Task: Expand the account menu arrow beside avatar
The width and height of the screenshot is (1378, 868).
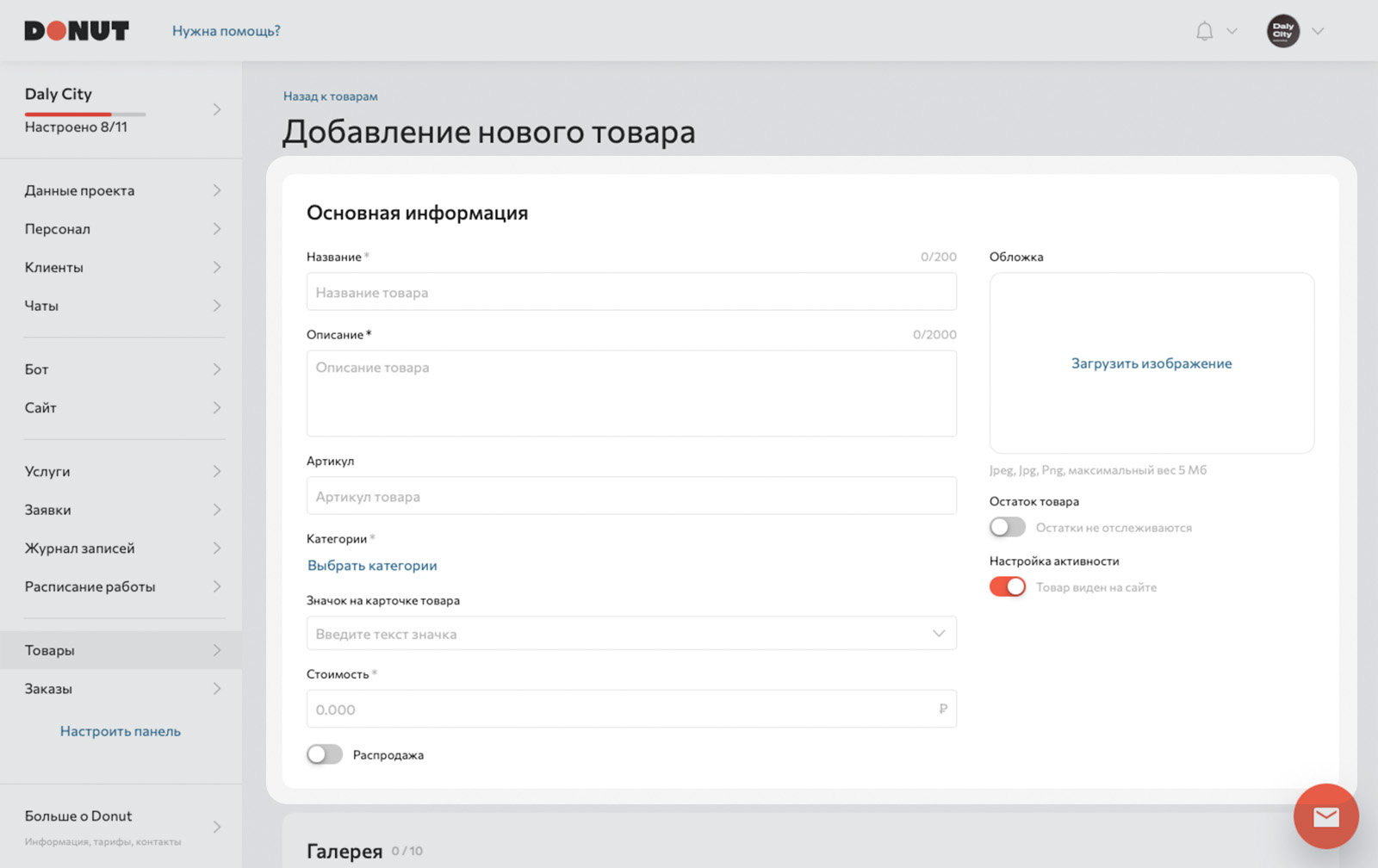Action: [1318, 31]
